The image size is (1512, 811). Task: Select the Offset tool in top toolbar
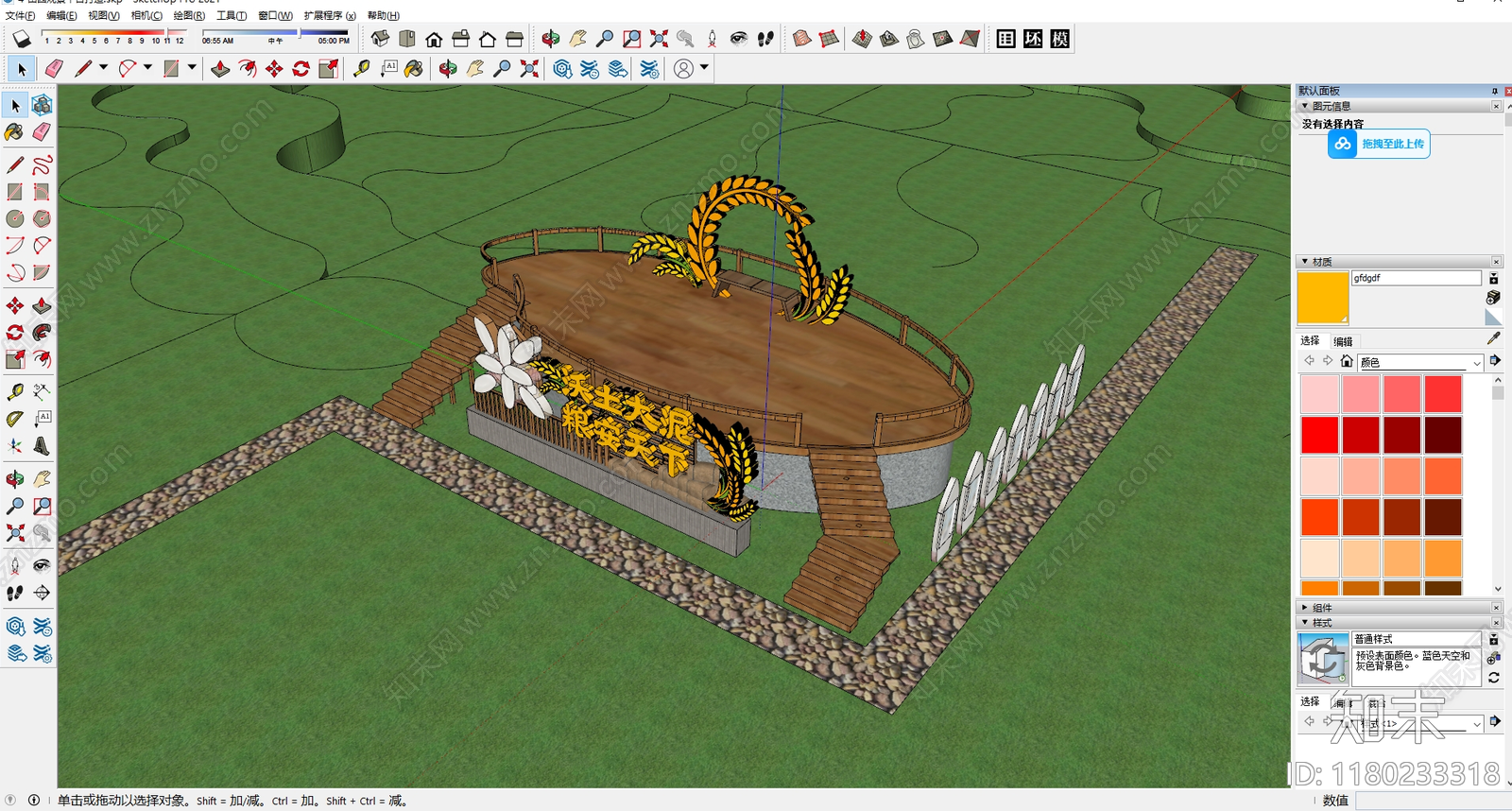(248, 68)
